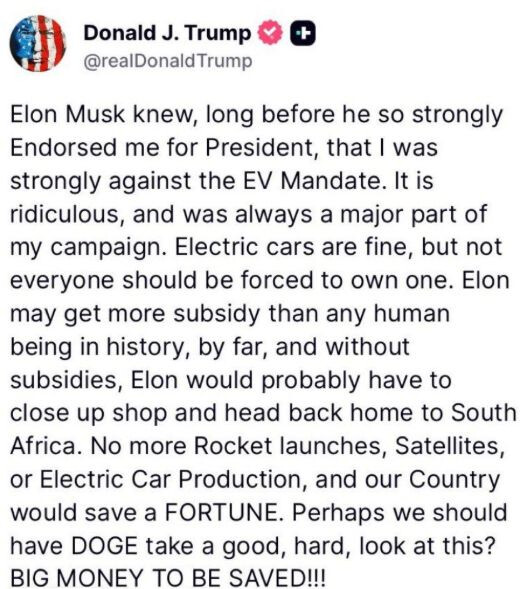Viewport: 525px width, 589px height.
Task: Open the @realDonaldTrump handle link
Action: (167, 61)
